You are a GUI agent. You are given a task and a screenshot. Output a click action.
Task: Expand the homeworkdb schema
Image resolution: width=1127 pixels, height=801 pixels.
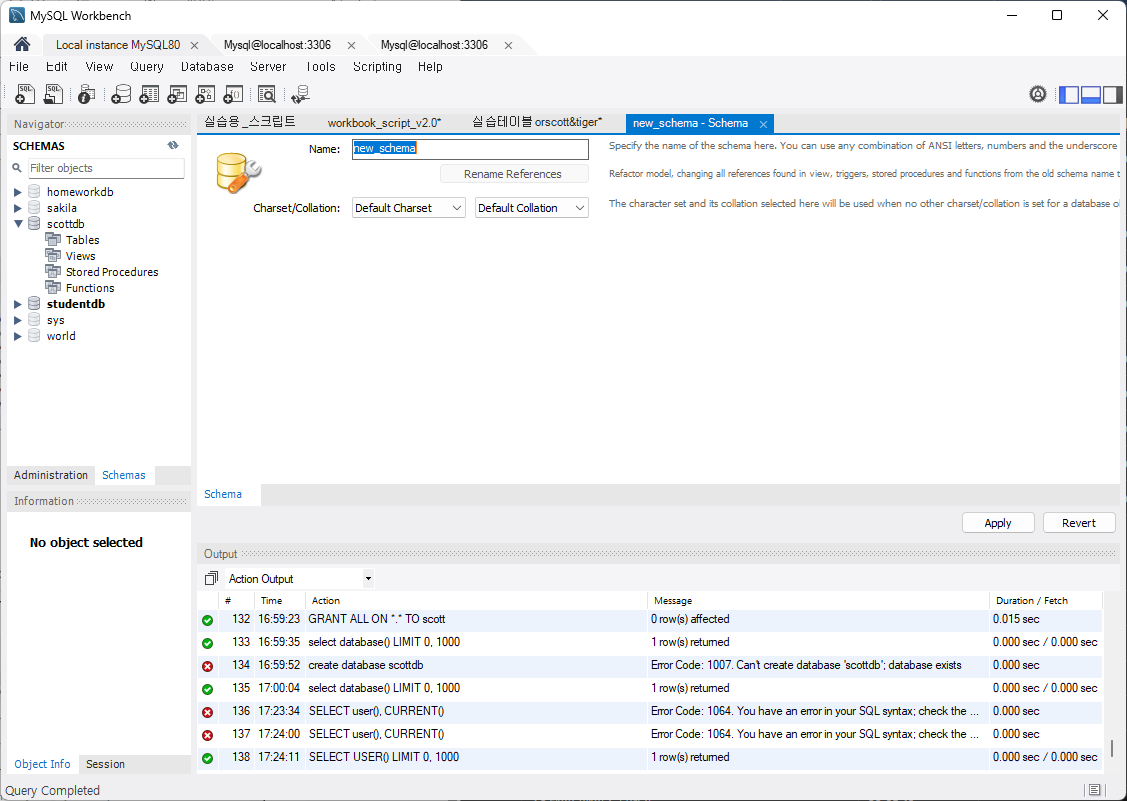point(18,192)
